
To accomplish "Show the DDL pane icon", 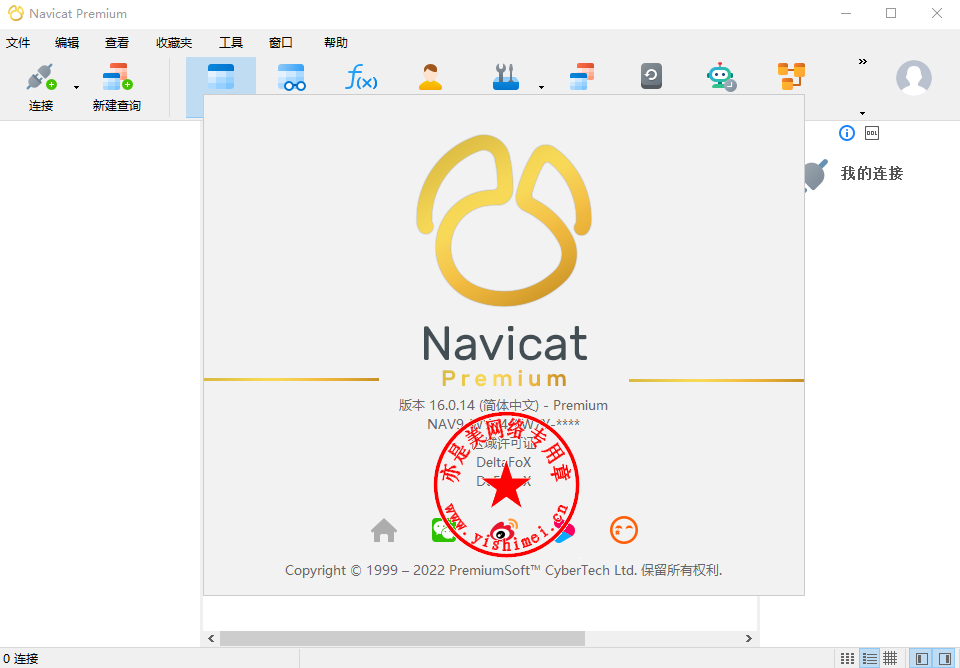I will pyautogui.click(x=872, y=133).
